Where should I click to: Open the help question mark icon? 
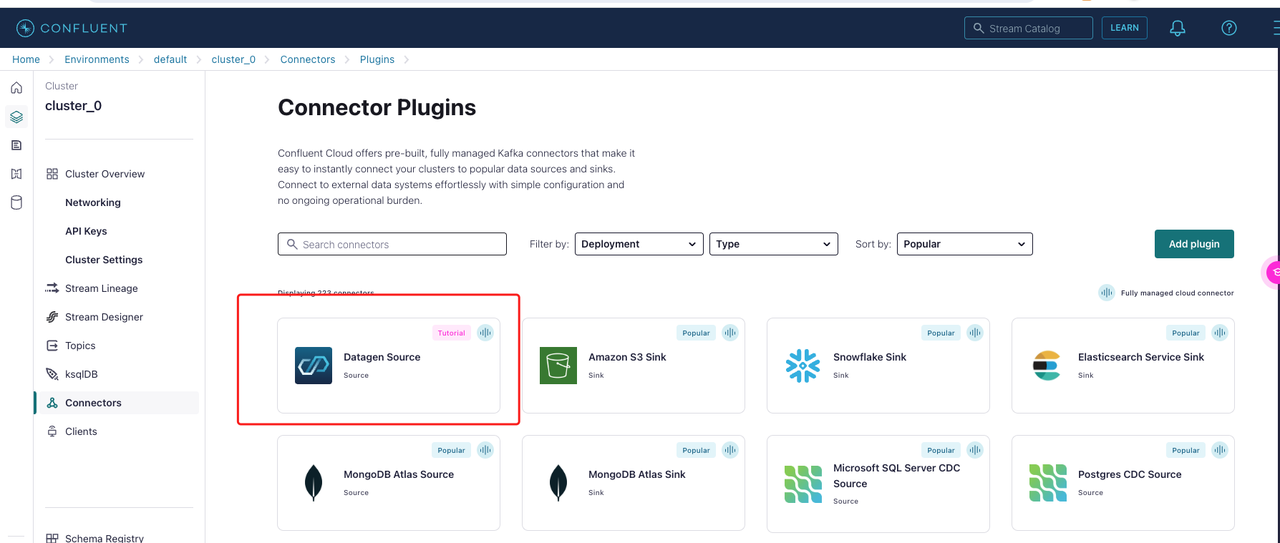(x=1229, y=28)
